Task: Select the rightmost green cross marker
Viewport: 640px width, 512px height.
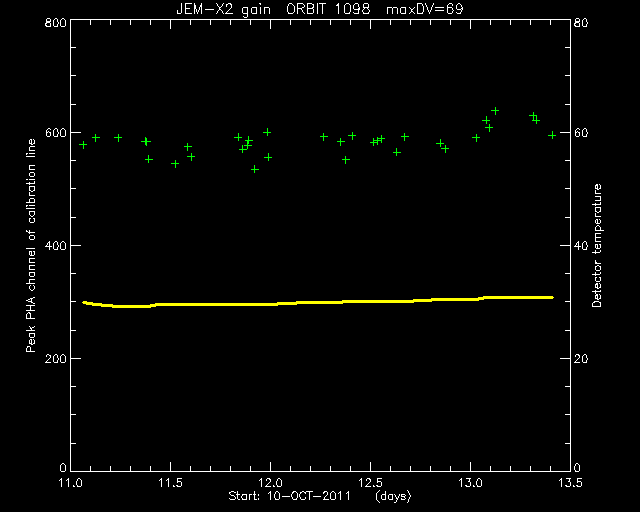Action: coord(552,135)
